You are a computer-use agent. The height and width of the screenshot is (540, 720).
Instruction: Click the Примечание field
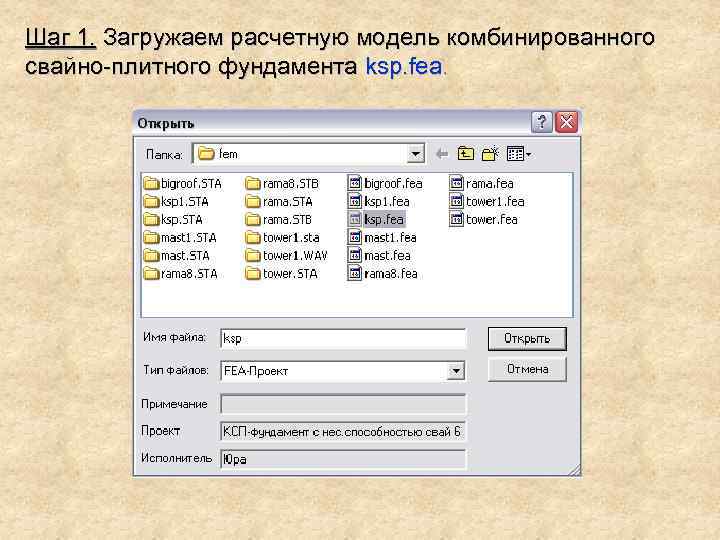point(343,405)
